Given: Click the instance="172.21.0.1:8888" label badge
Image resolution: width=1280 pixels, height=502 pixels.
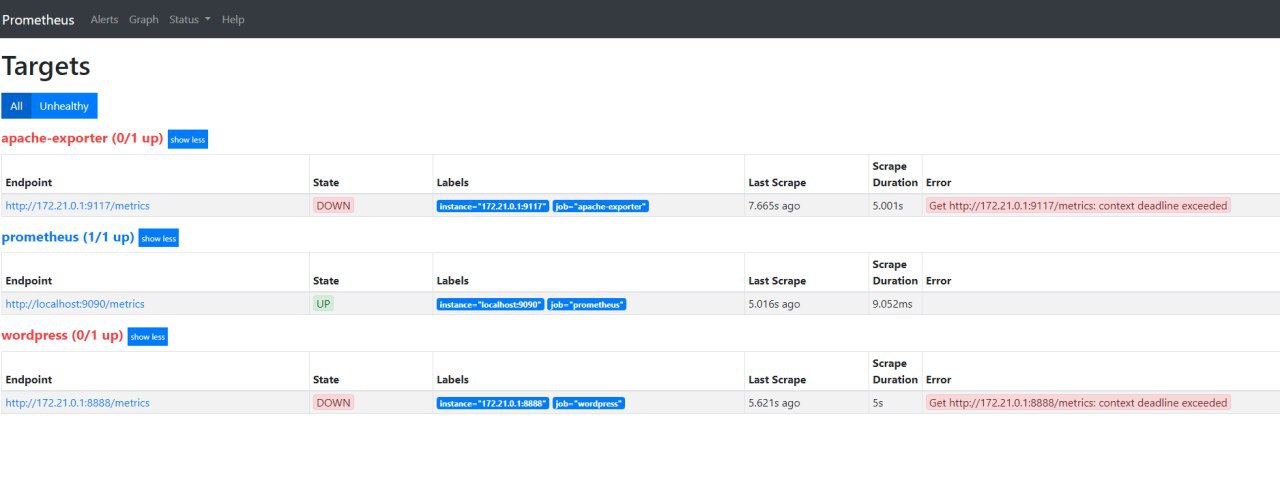Looking at the screenshot, I should (493, 404).
